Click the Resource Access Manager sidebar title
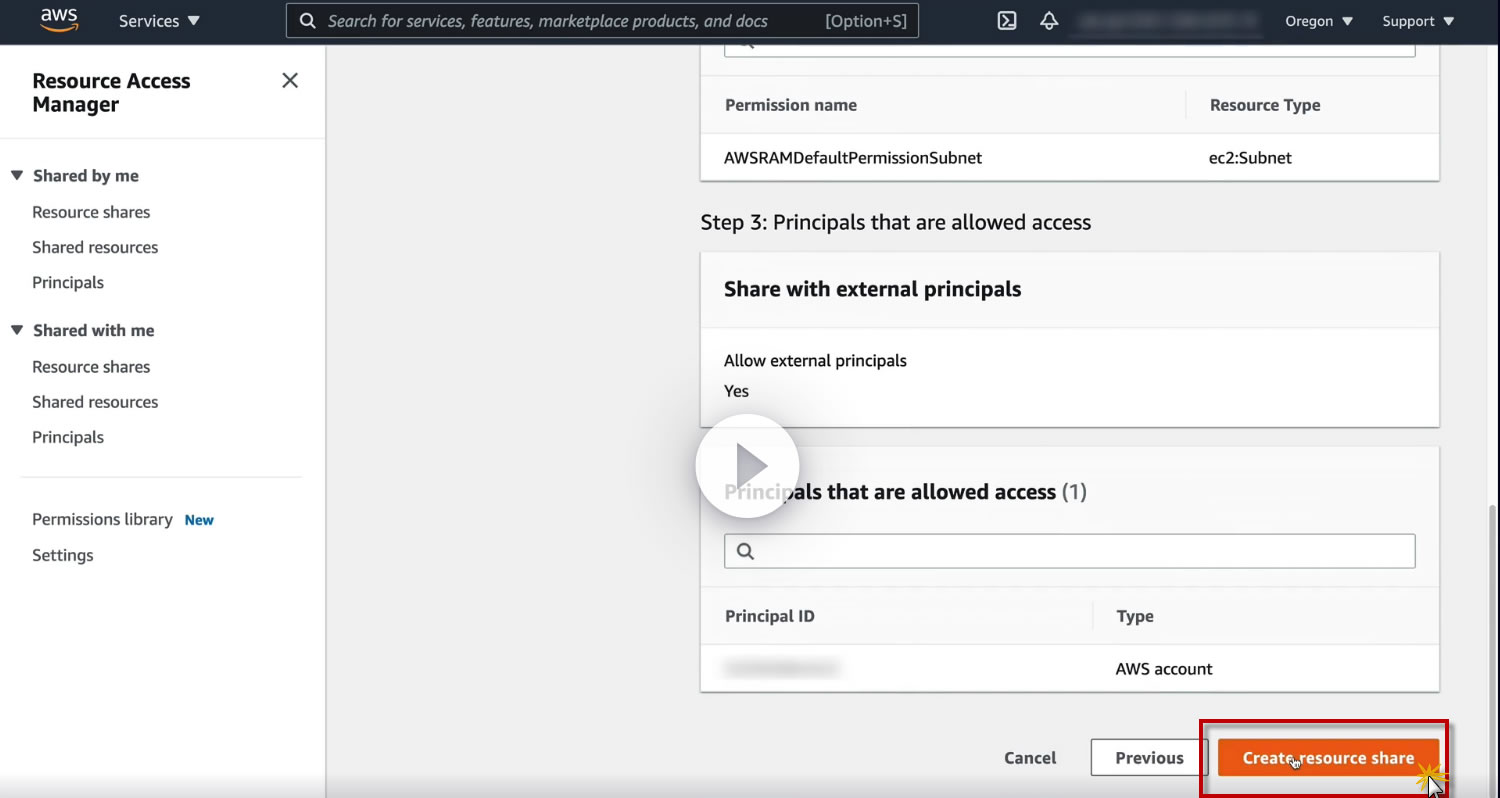The image size is (1500, 798). tap(111, 93)
